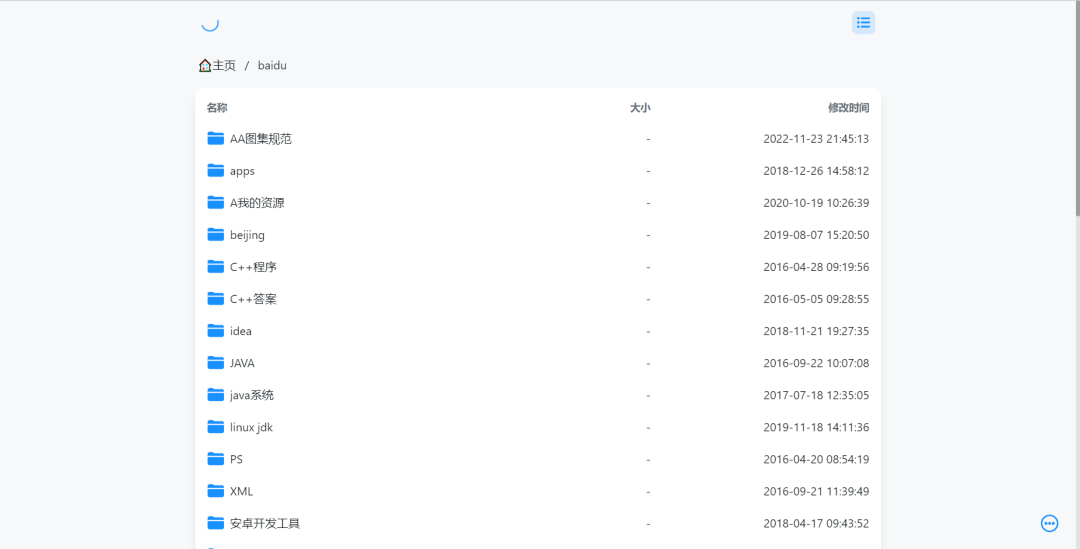Click date 2017-07-18 12:35:05
Image resolution: width=1080 pixels, height=549 pixels.
[x=816, y=395]
